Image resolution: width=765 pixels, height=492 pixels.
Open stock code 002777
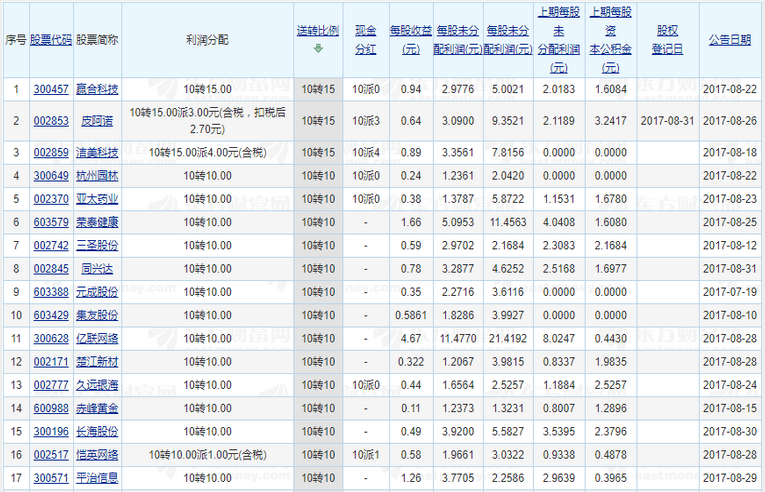pos(51,385)
